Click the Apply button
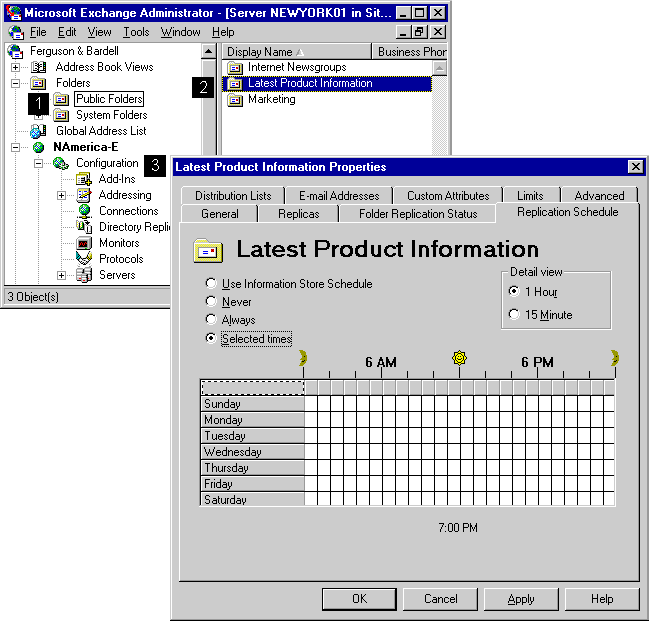The image size is (649, 621). [521, 599]
